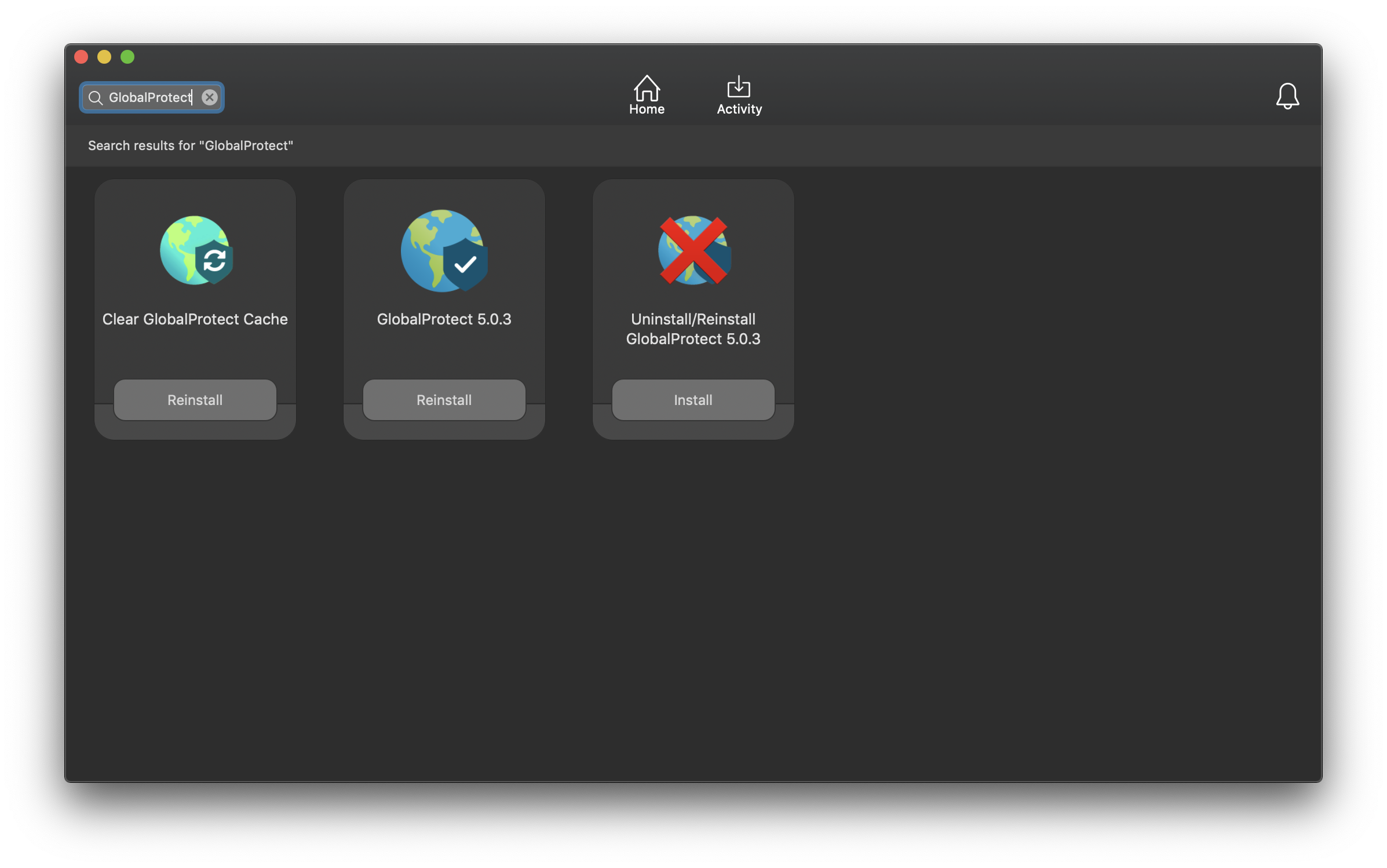Focus the GlobalProtect search field

152,97
